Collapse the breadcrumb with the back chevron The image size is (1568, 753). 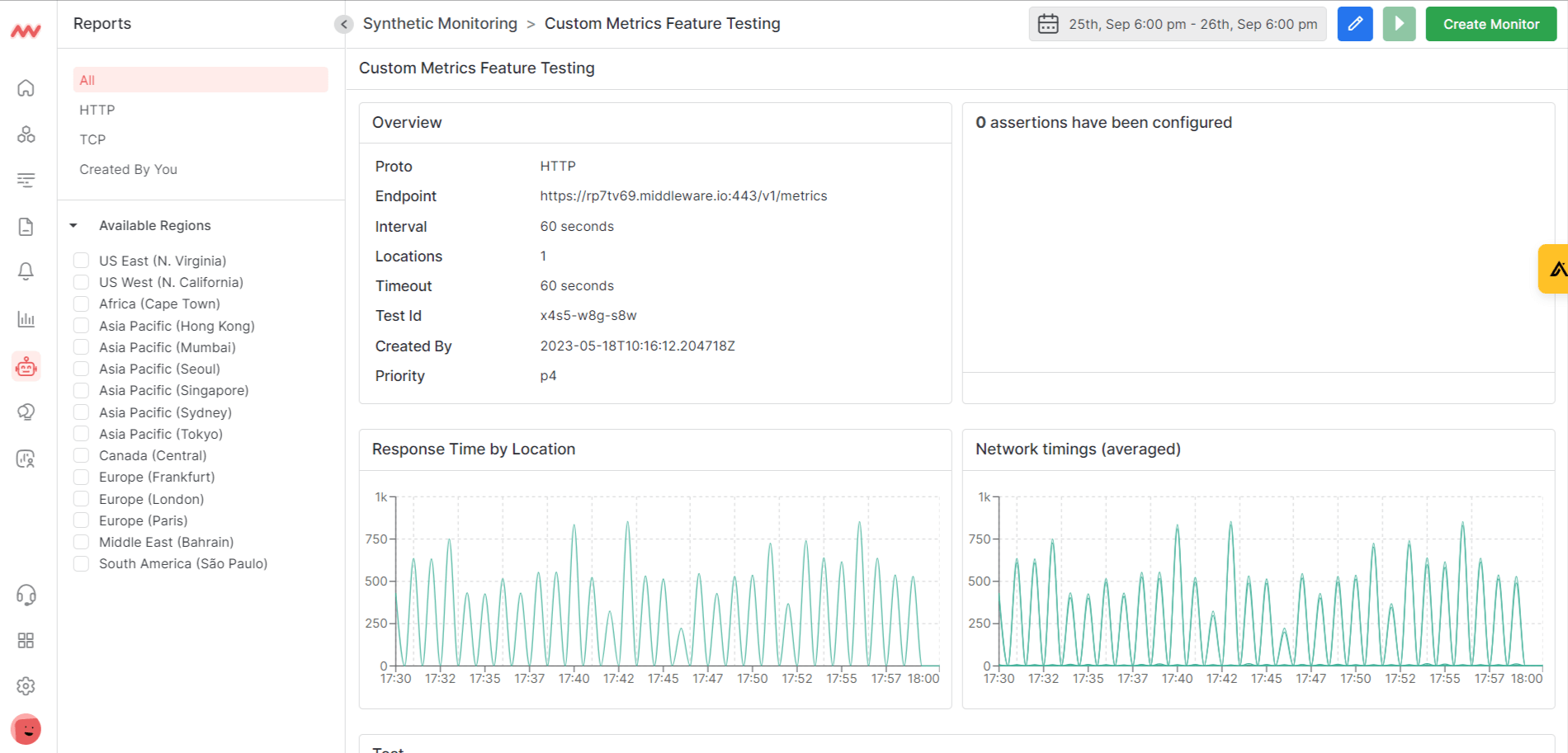[343, 24]
